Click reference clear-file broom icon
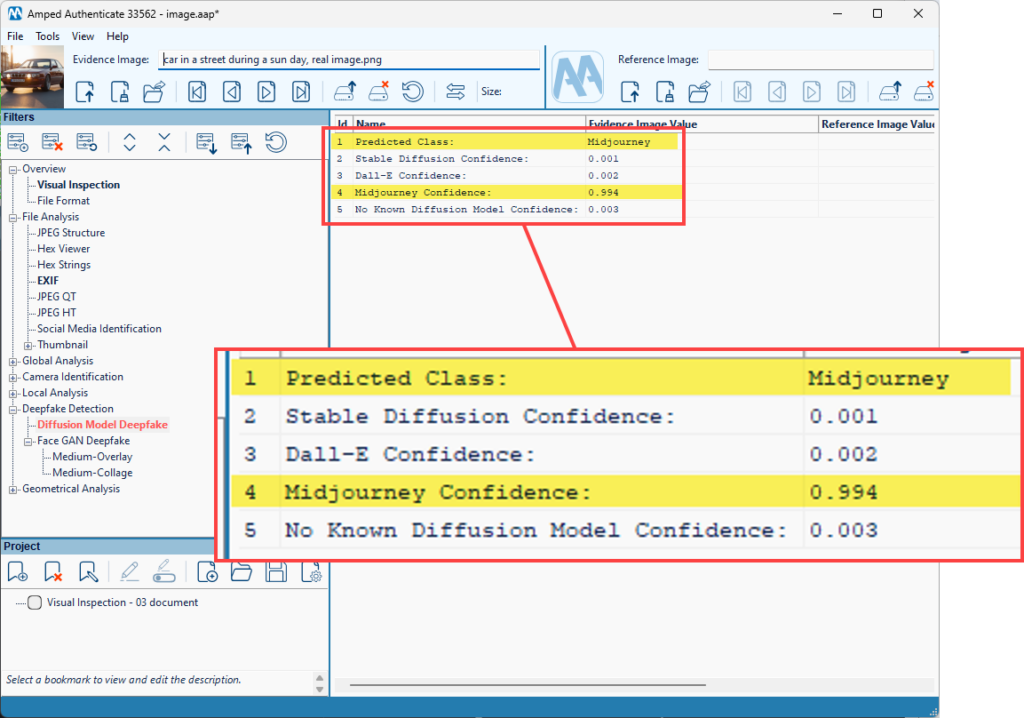The height and width of the screenshot is (718, 1024). (665, 91)
